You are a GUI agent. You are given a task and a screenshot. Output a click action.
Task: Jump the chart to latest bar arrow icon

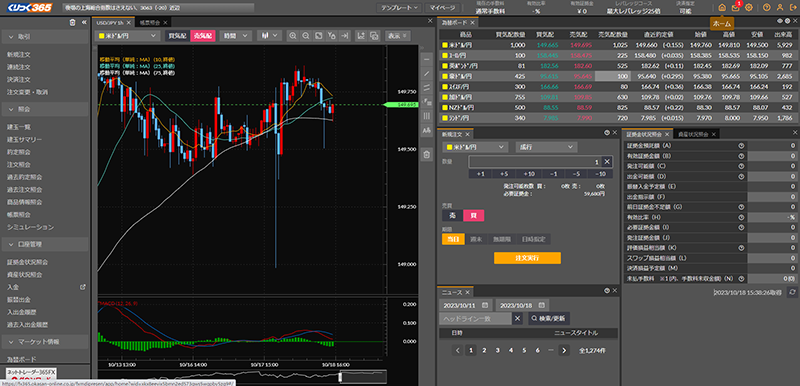(344, 36)
